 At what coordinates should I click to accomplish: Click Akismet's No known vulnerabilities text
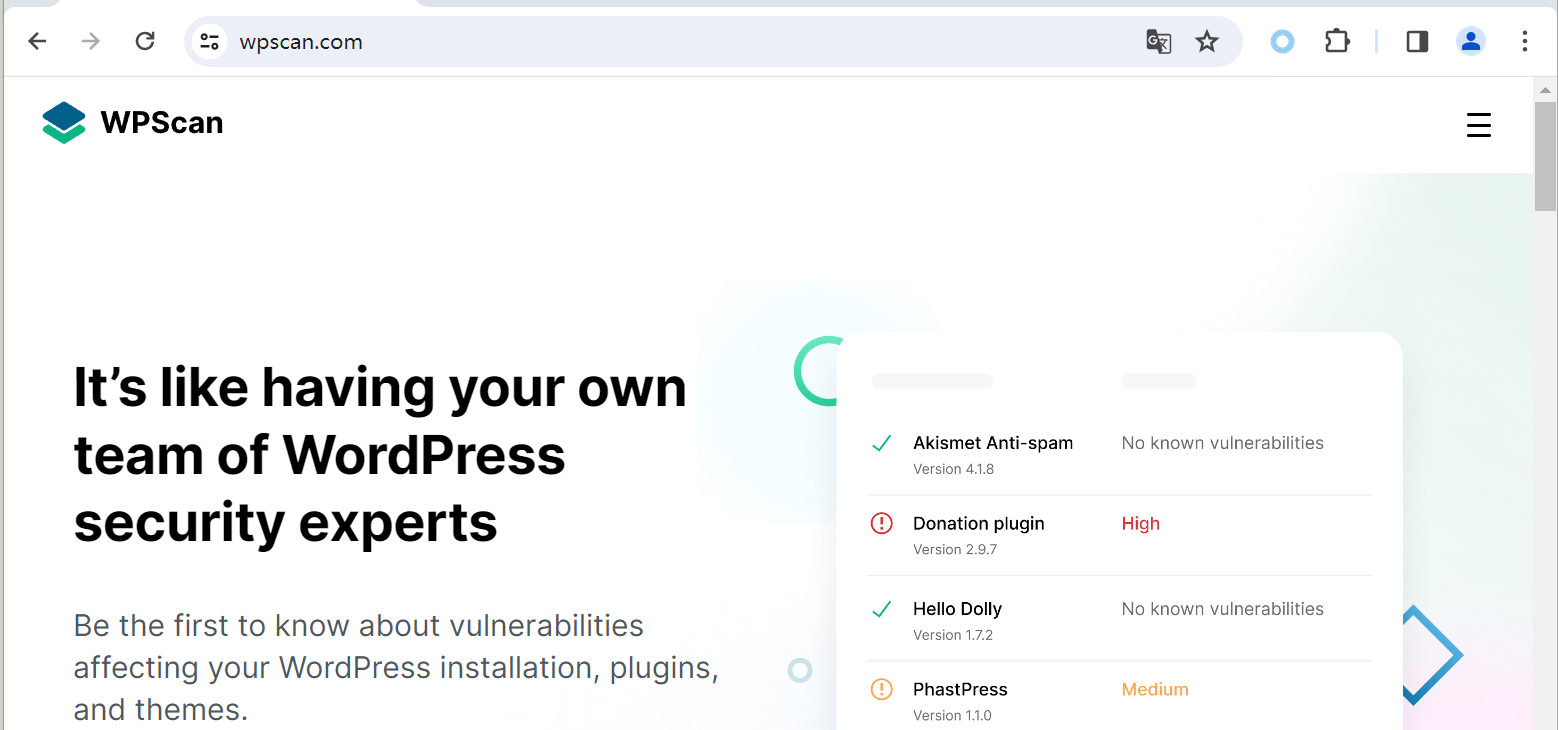pyautogui.click(x=1223, y=443)
